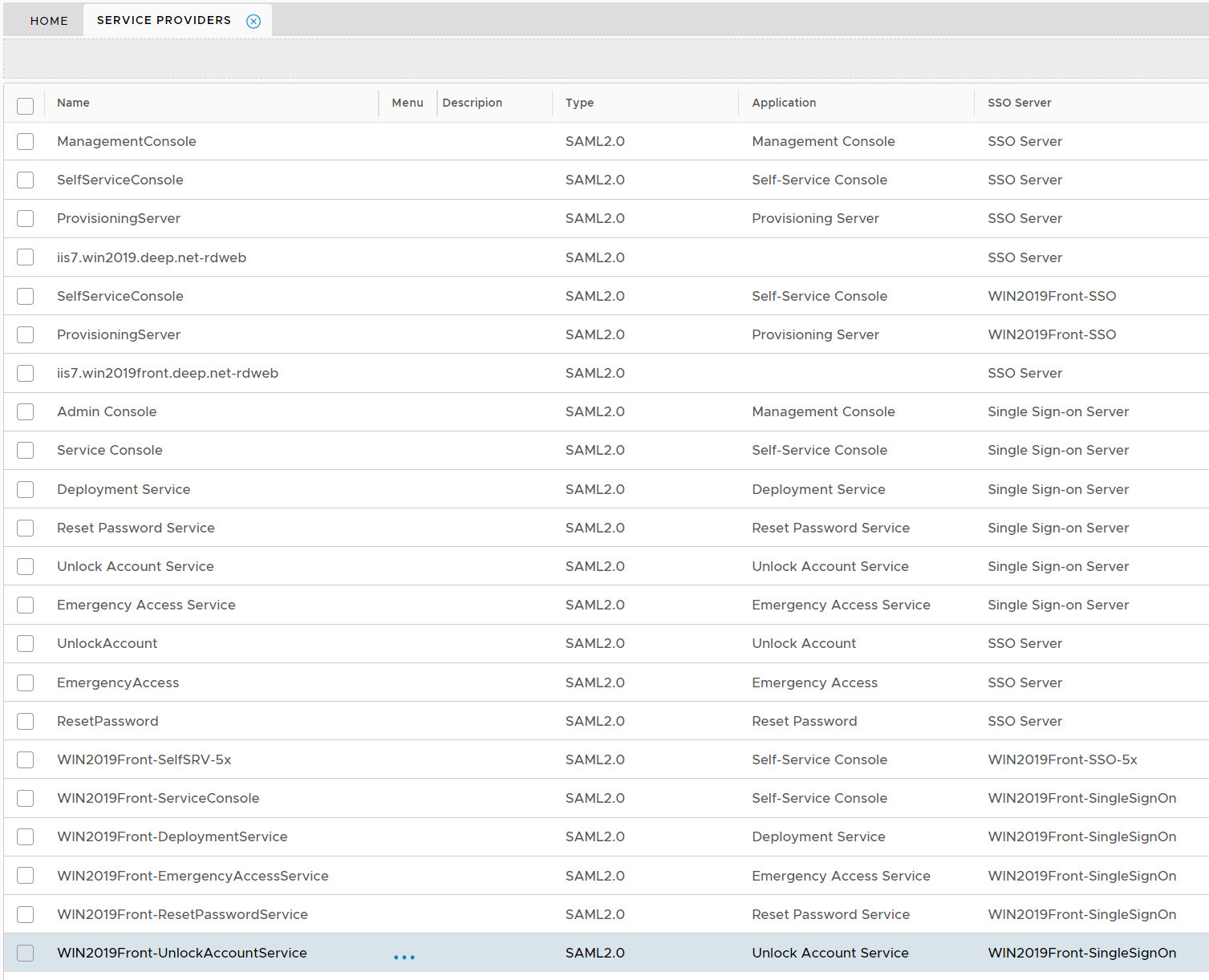Click the SSO Server column header

[x=1019, y=103]
